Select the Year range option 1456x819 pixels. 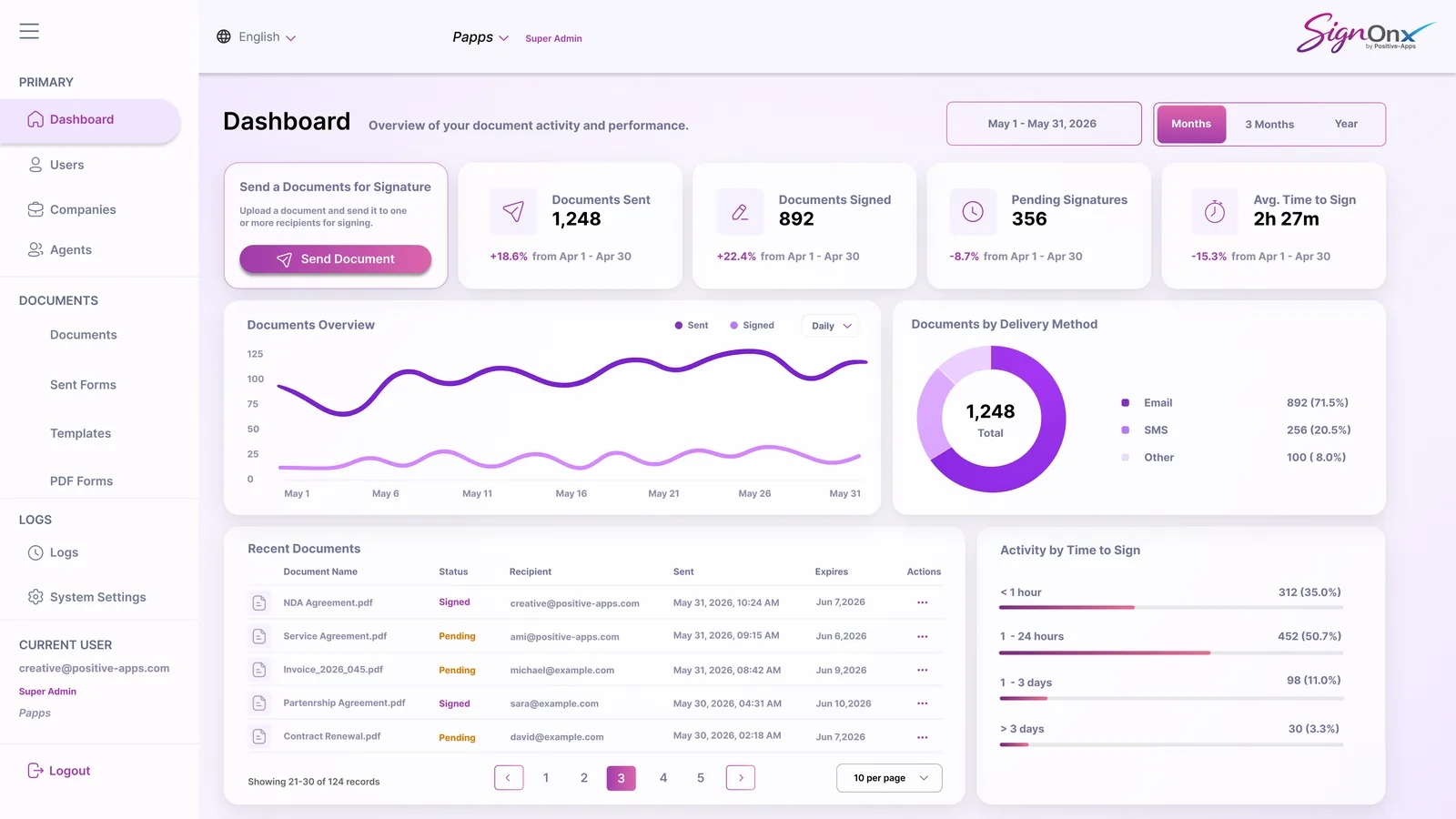[1346, 124]
